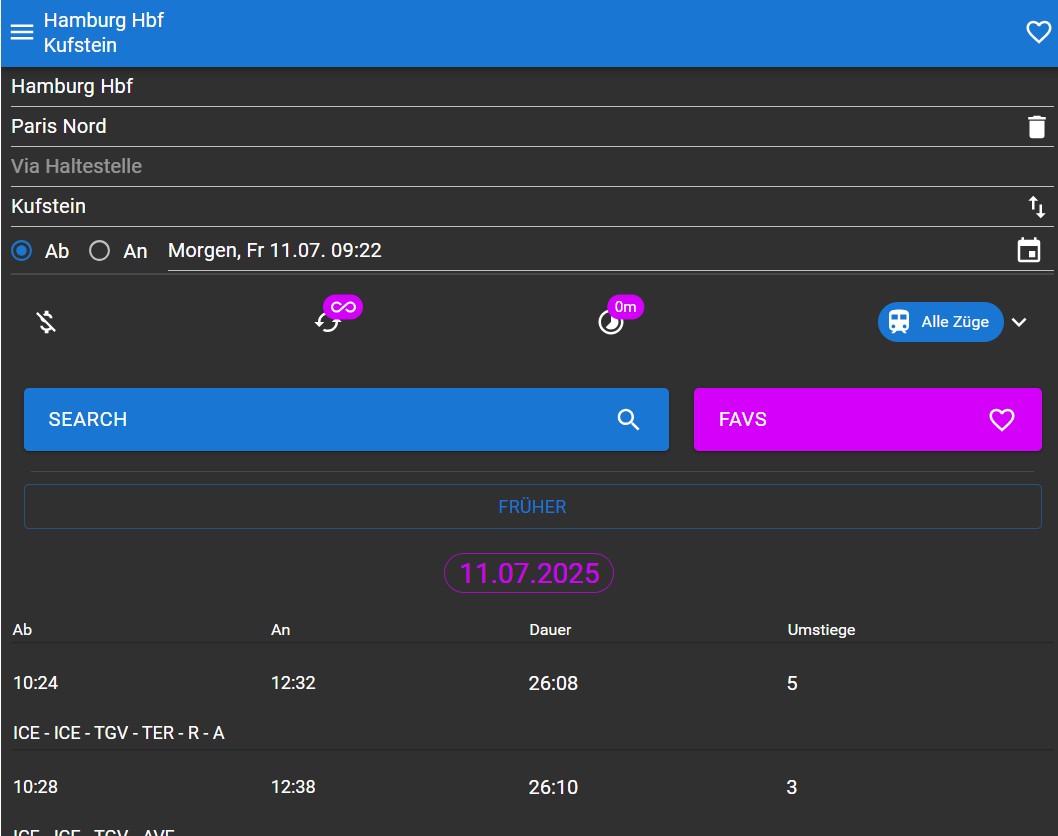Image resolution: width=1058 pixels, height=836 pixels.
Task: Select the Alle Züge train filter
Action: tap(940, 322)
